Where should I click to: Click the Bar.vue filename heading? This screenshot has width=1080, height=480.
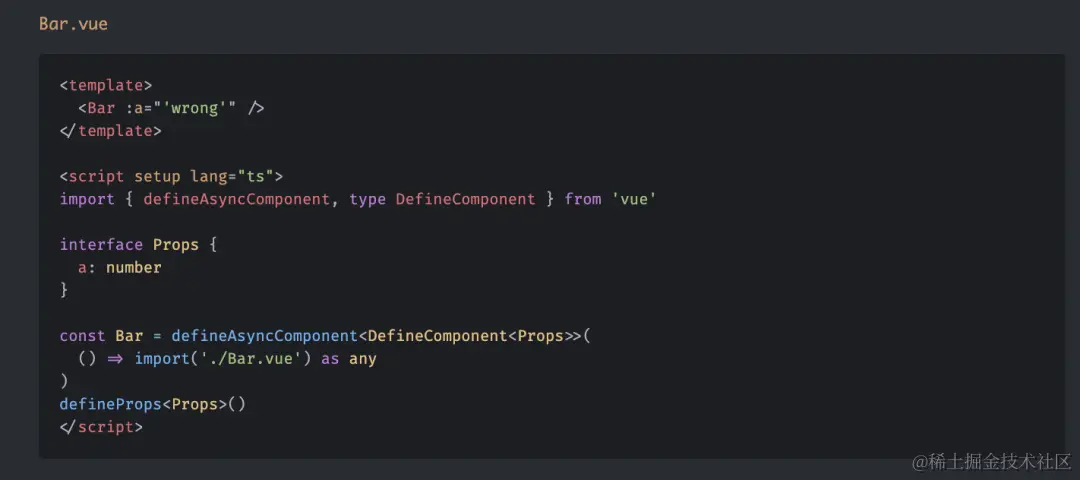click(x=73, y=24)
